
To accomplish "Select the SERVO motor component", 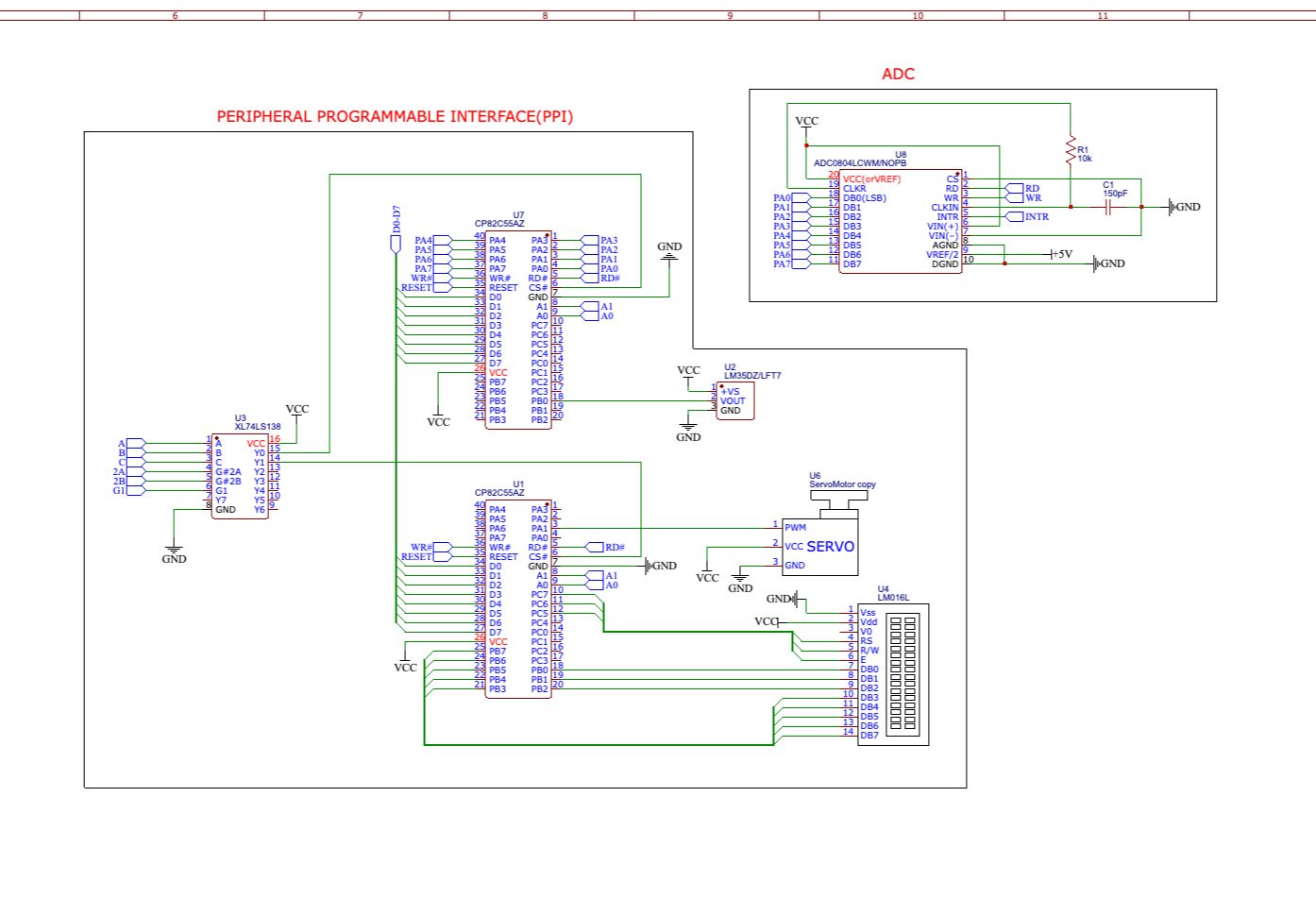I will tap(819, 547).
